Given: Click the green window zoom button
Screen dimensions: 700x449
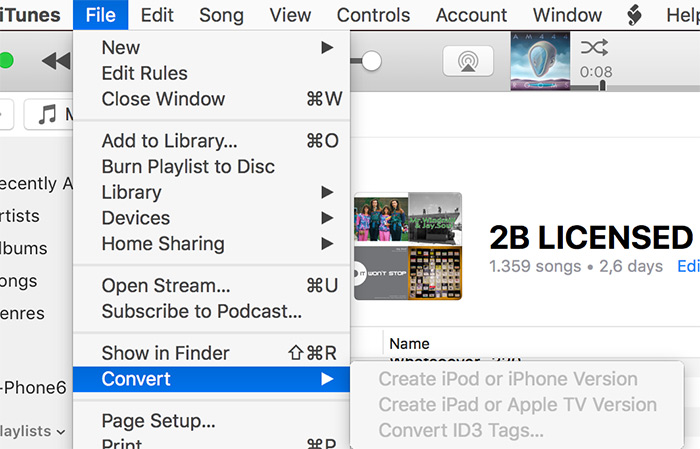Looking at the screenshot, I should point(6,60).
